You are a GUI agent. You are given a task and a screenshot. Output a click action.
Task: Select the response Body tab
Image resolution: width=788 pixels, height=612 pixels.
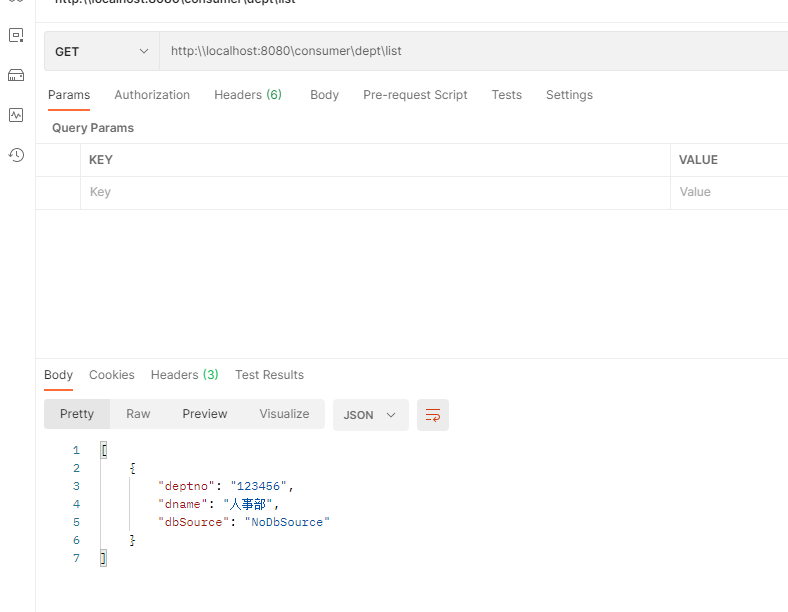[58, 375]
